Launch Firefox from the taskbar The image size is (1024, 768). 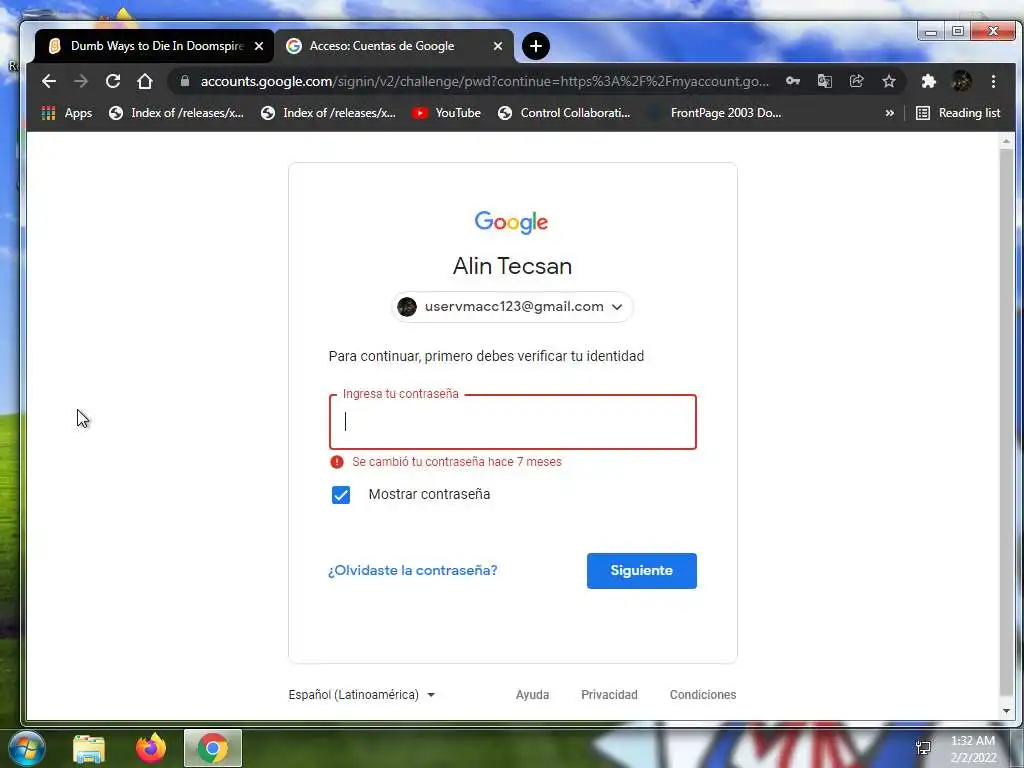[x=151, y=748]
